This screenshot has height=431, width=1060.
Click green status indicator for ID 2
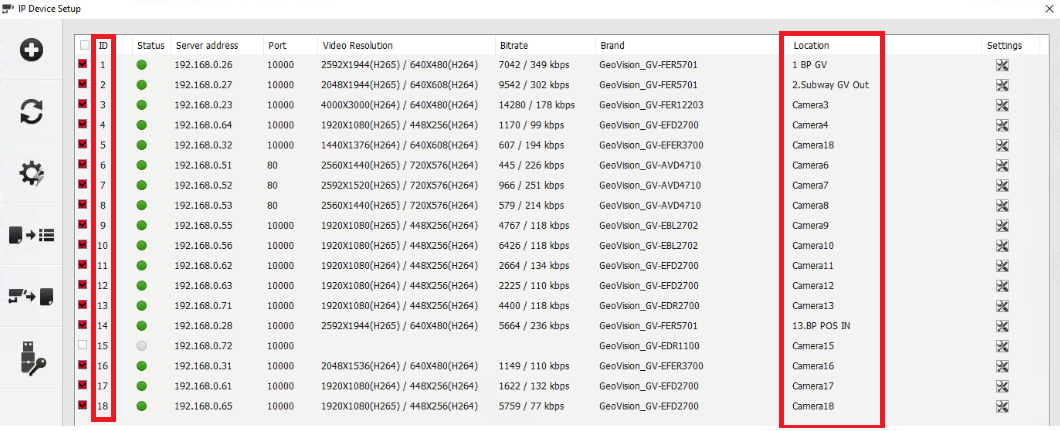pyautogui.click(x=142, y=85)
